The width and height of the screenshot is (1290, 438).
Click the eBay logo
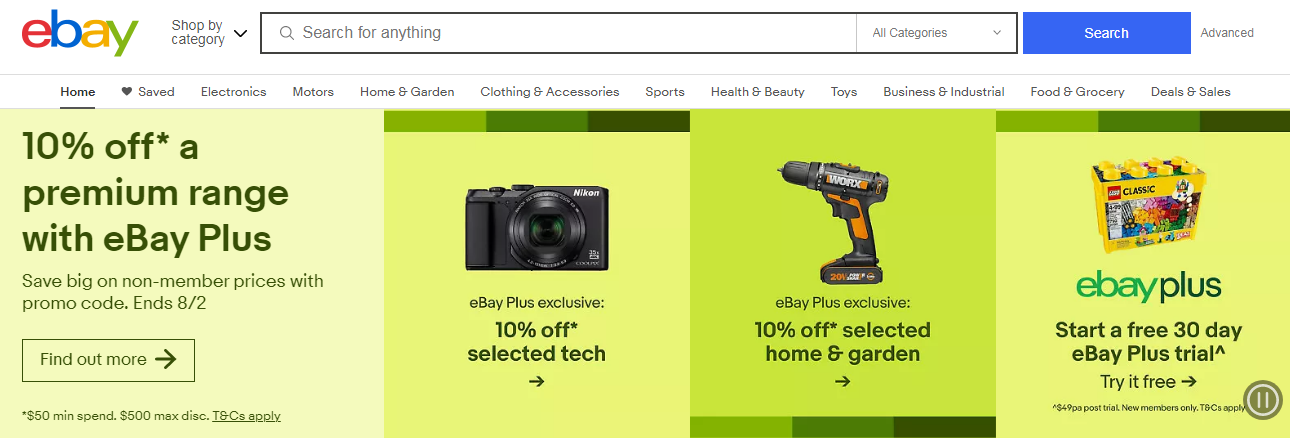(79, 33)
